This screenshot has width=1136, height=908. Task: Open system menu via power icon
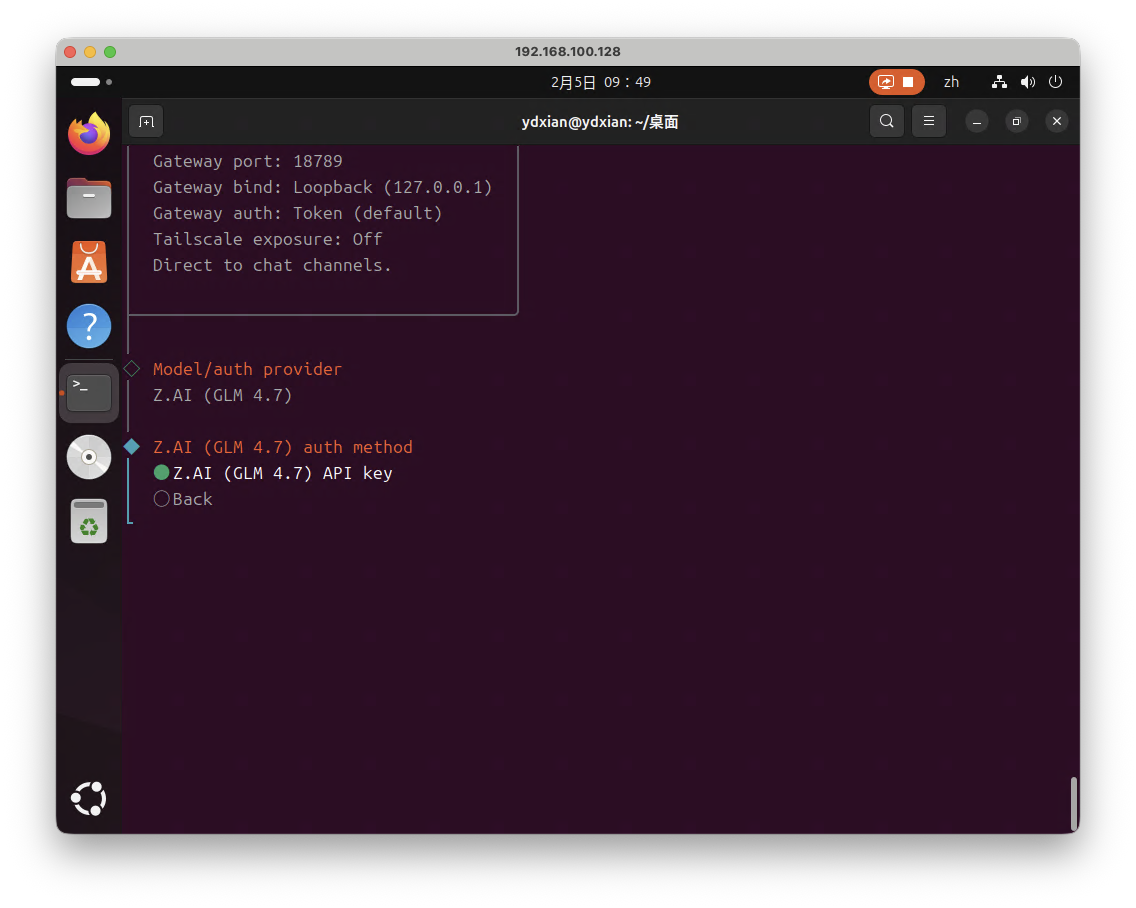(1055, 82)
